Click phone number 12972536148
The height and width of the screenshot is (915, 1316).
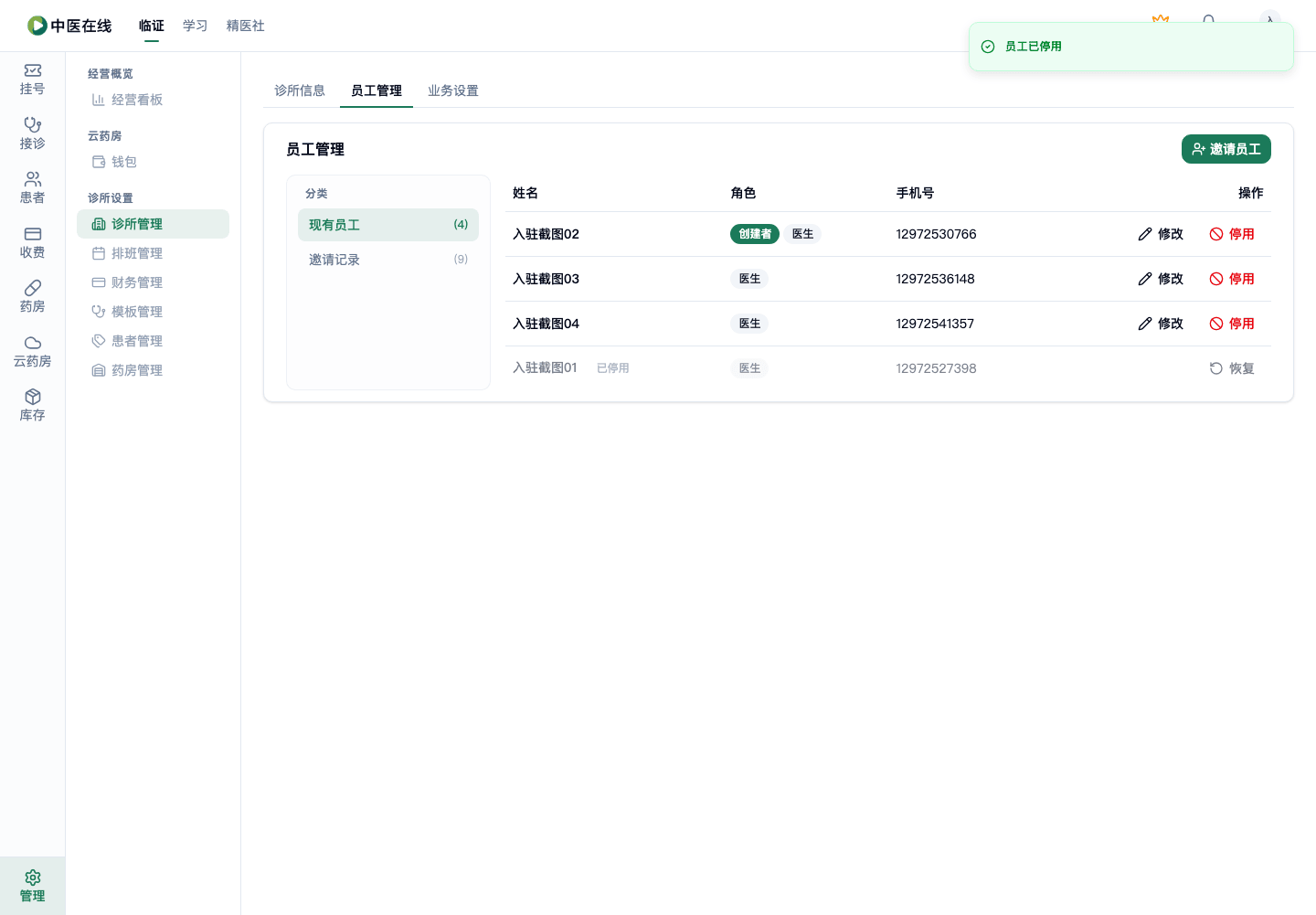[935, 279]
